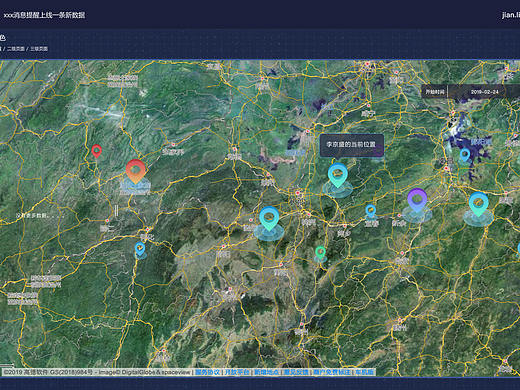The image size is (520, 390).
Task: Select the small green map marker
Action: 320,253
